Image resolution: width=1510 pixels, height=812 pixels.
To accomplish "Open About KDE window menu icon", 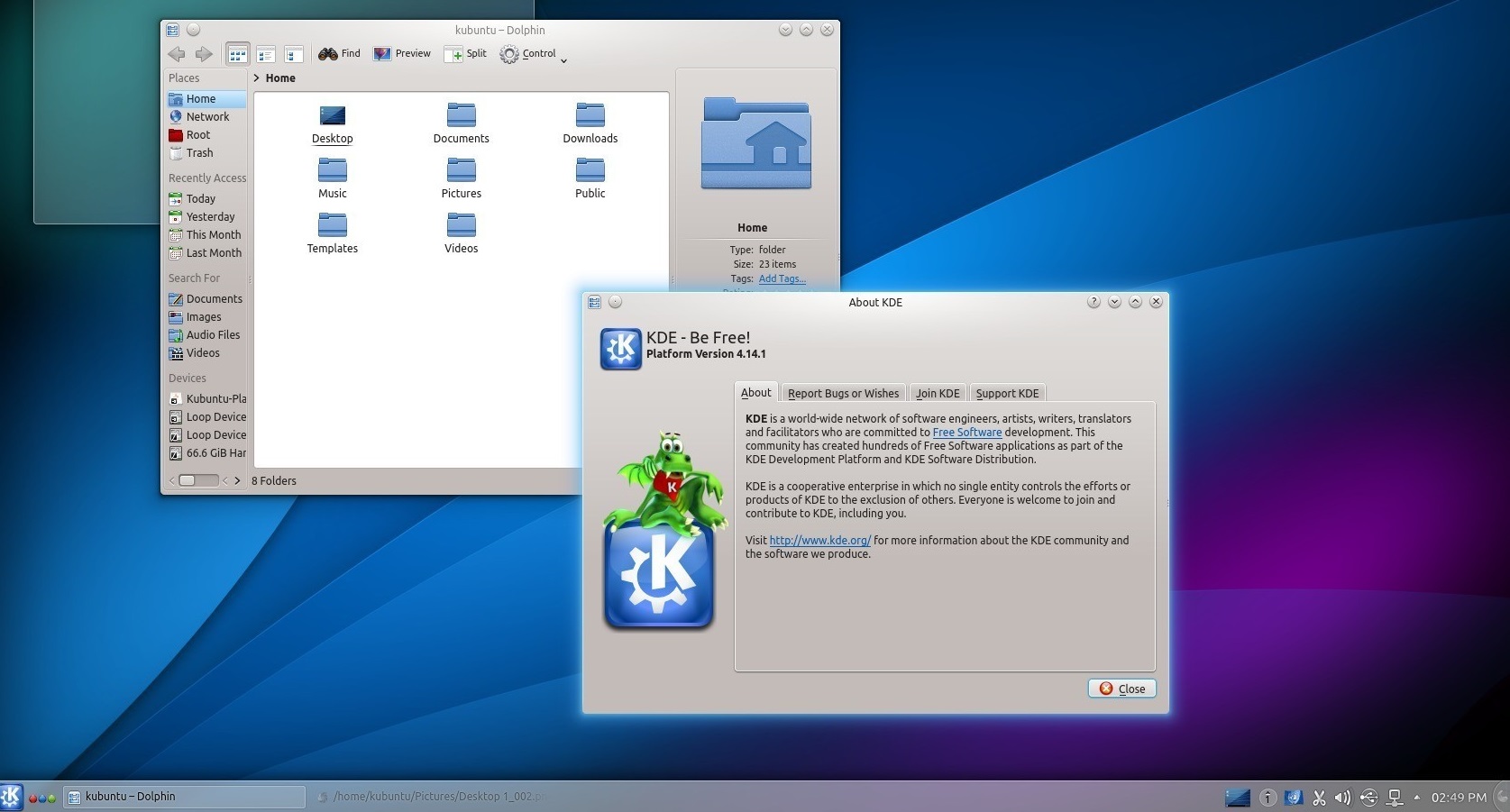I will point(594,303).
